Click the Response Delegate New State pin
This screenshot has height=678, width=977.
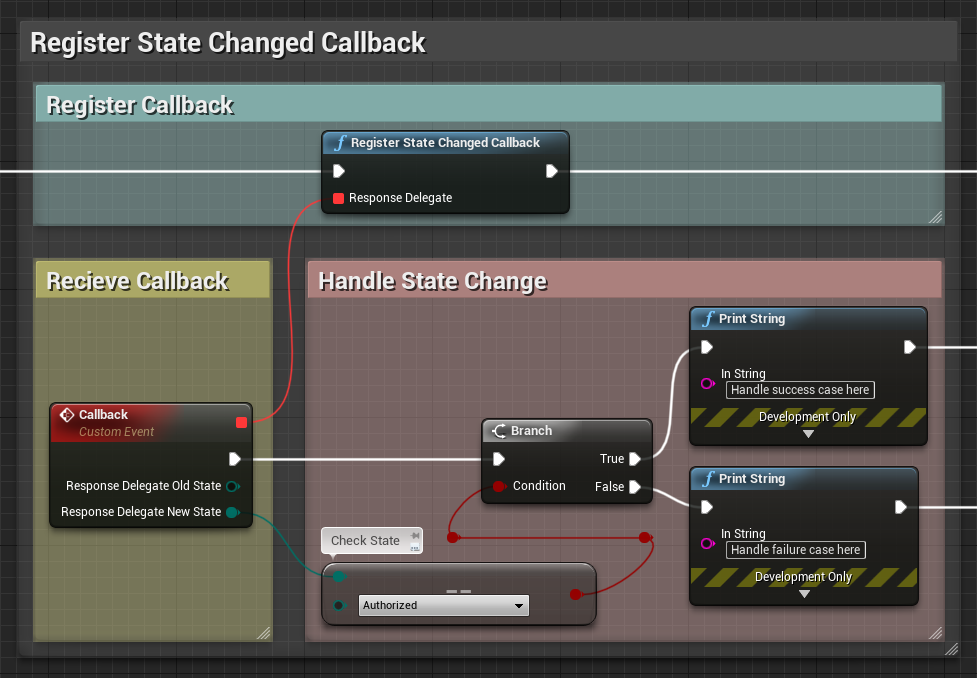click(x=232, y=512)
